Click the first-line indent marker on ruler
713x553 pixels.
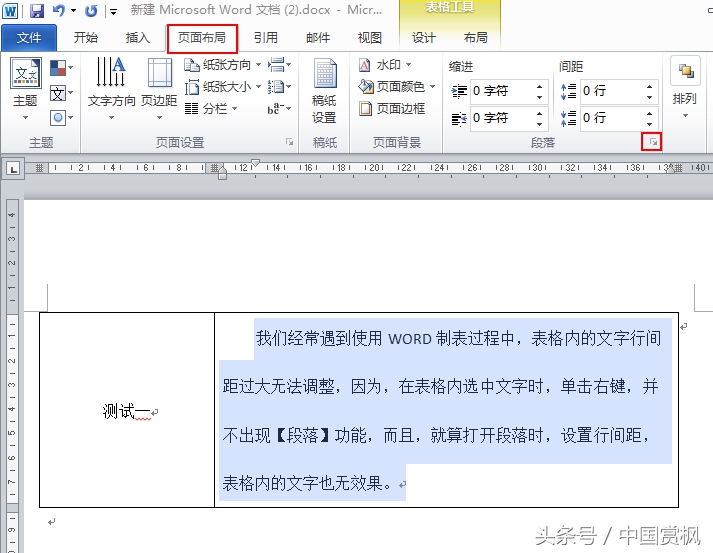click(256, 163)
